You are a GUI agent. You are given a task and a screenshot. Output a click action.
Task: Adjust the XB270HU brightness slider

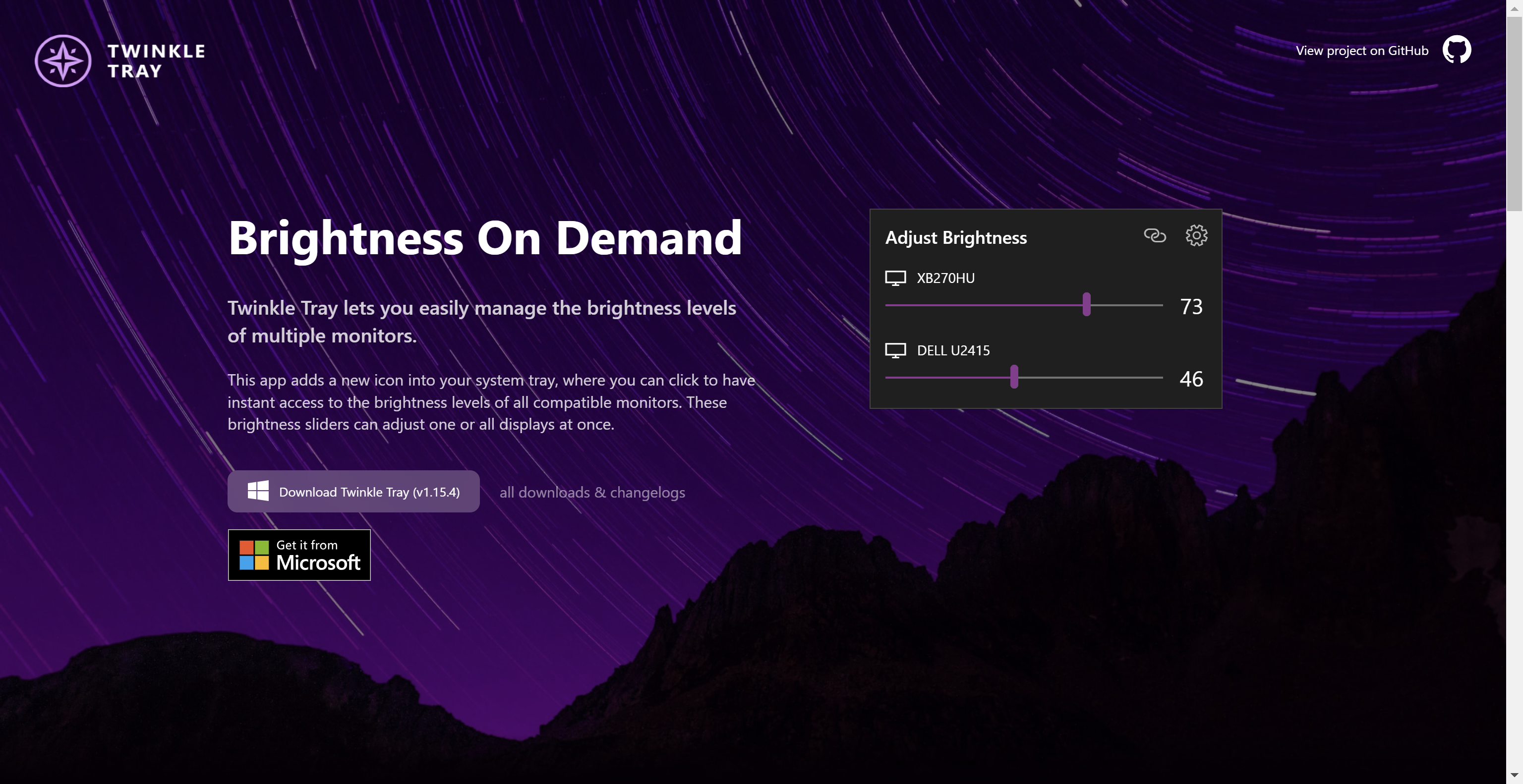[x=1023, y=305]
